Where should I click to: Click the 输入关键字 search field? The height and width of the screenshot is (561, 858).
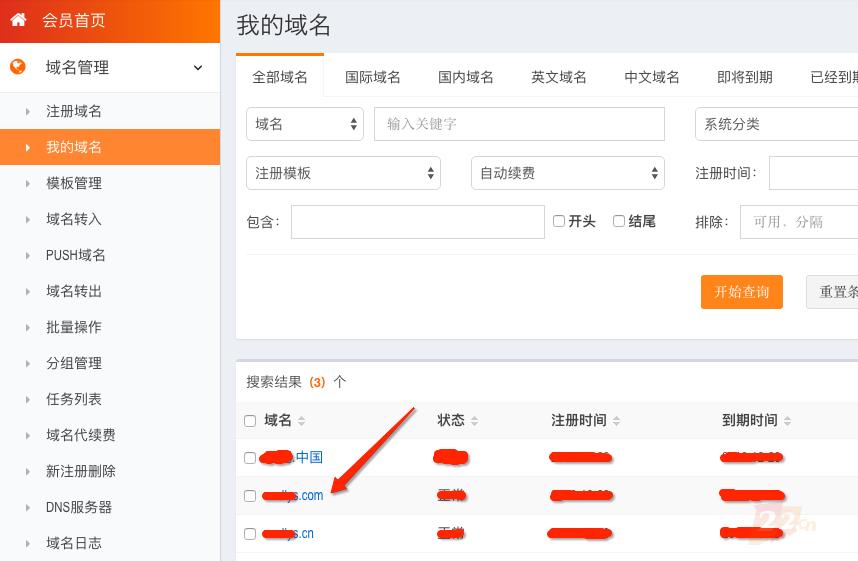coord(519,124)
